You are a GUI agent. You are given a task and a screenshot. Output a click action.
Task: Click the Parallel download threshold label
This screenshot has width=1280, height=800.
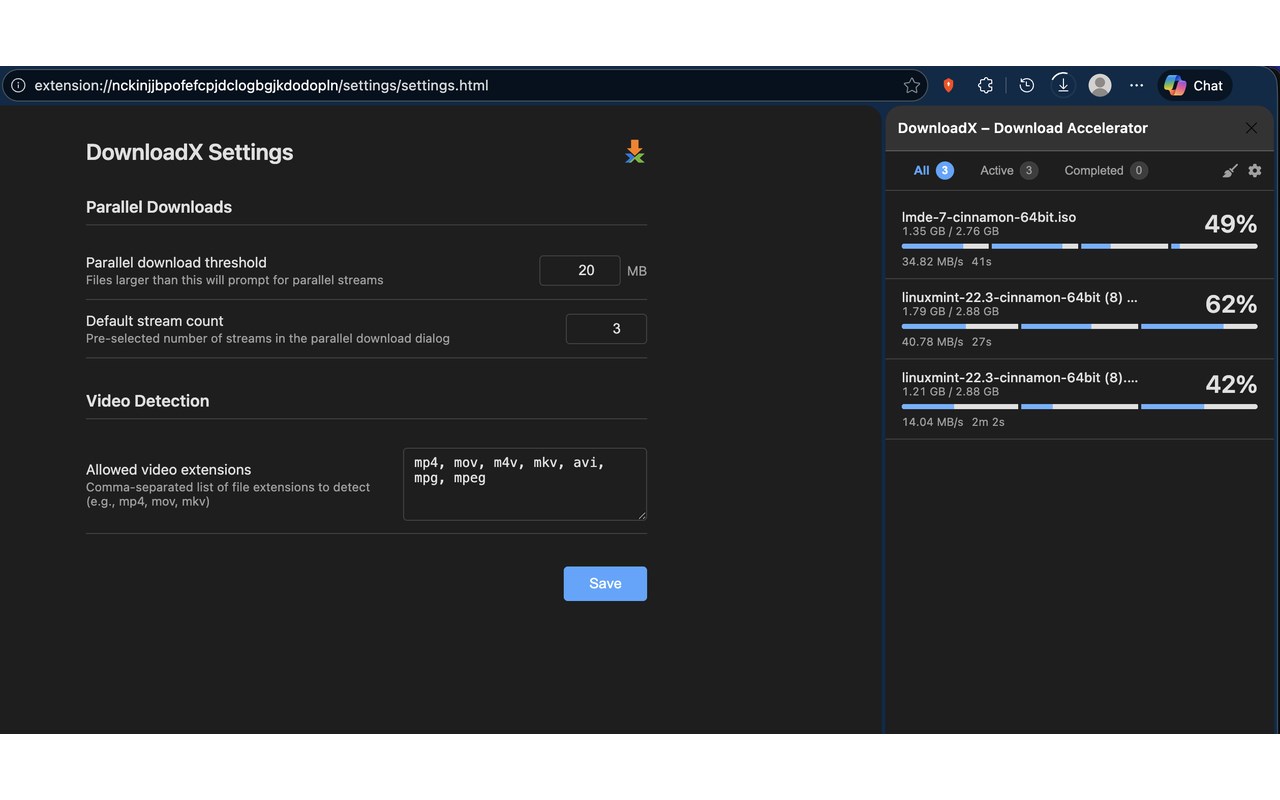point(176,263)
